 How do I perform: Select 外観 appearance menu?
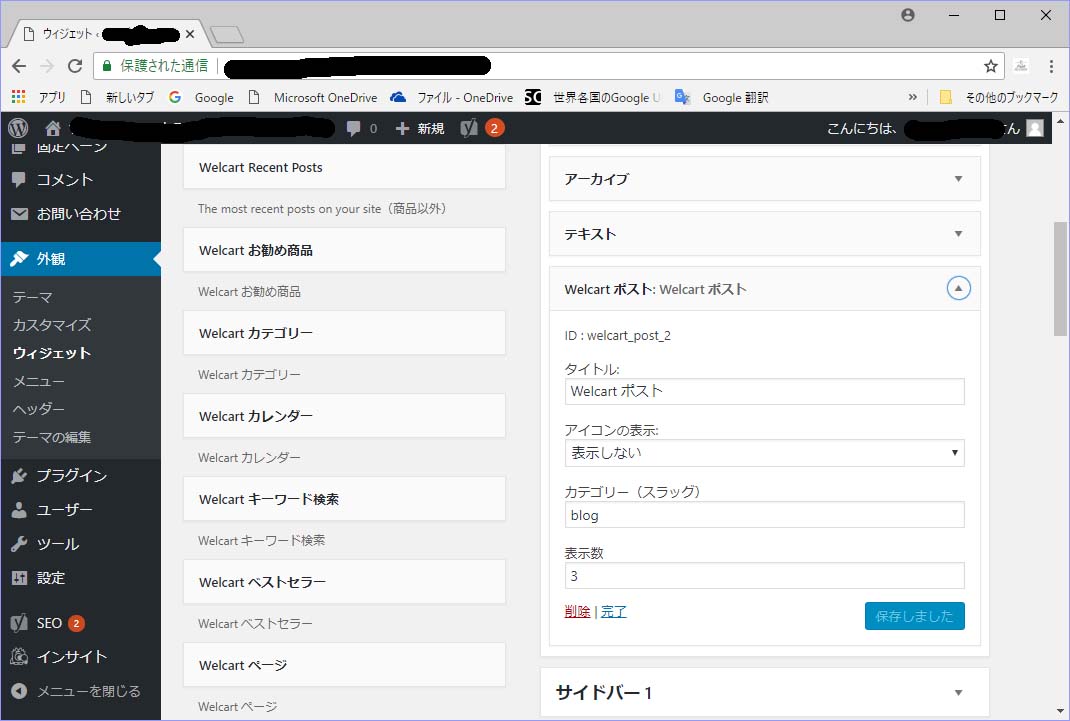point(81,259)
